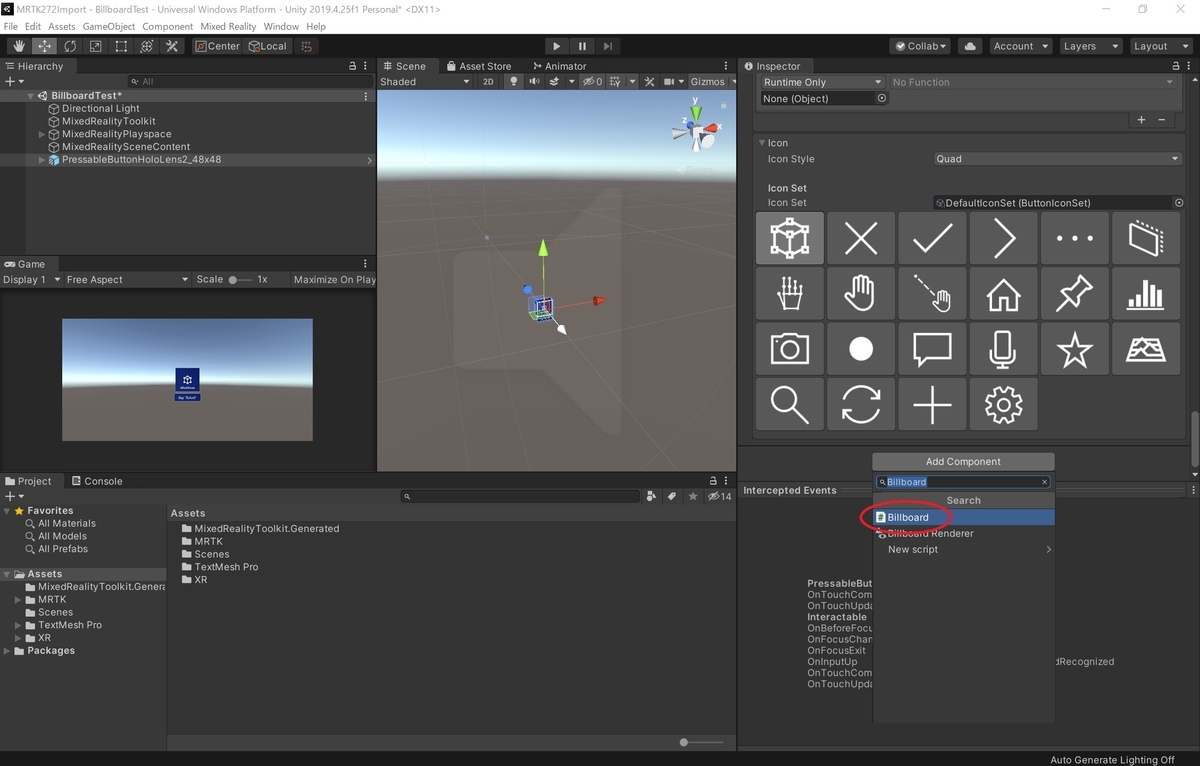The image size is (1200, 766).
Task: Toggle scene audio
Action: click(534, 82)
